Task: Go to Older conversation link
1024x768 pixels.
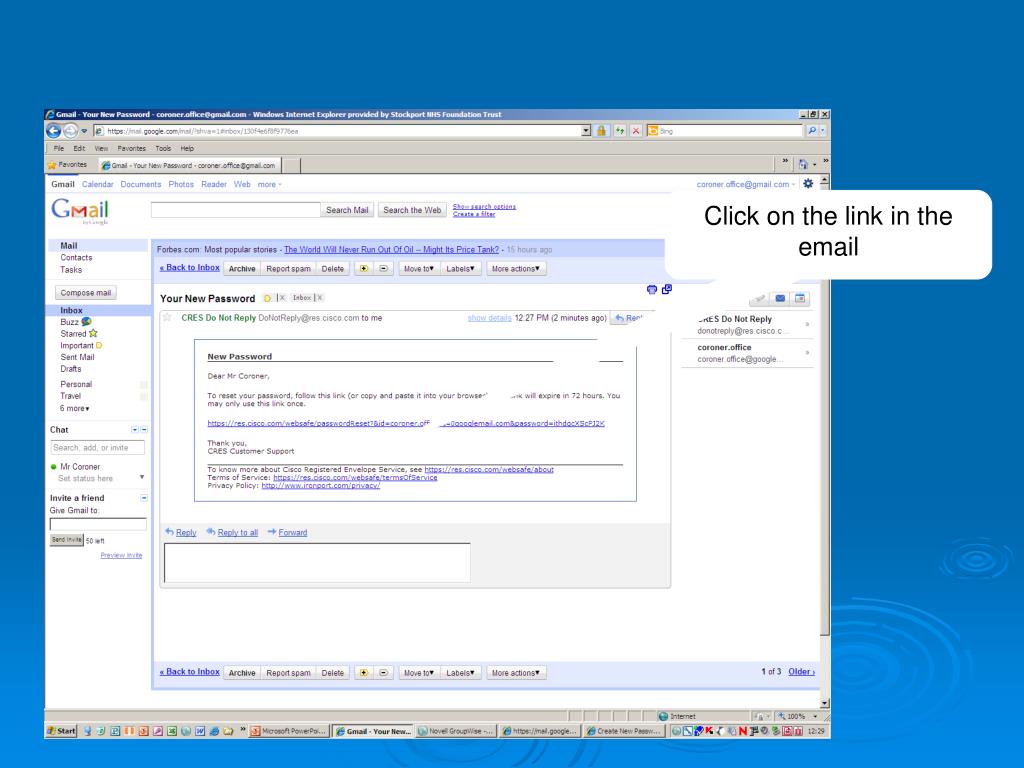Action: 801,671
